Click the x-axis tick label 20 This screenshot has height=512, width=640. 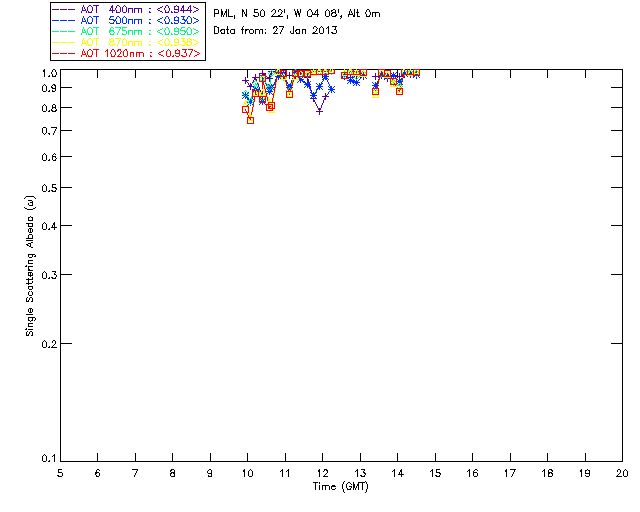point(622,473)
